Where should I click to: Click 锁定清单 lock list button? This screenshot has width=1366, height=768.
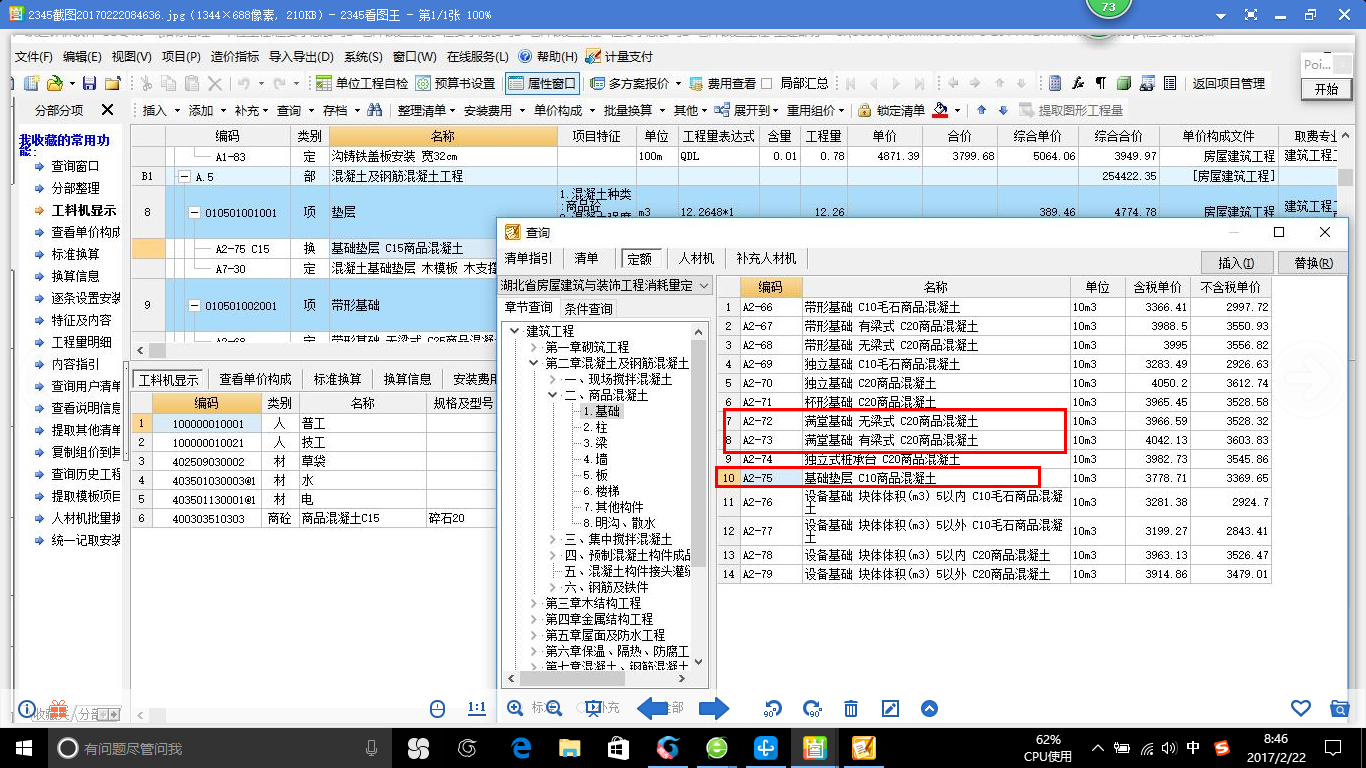pyautogui.click(x=892, y=110)
